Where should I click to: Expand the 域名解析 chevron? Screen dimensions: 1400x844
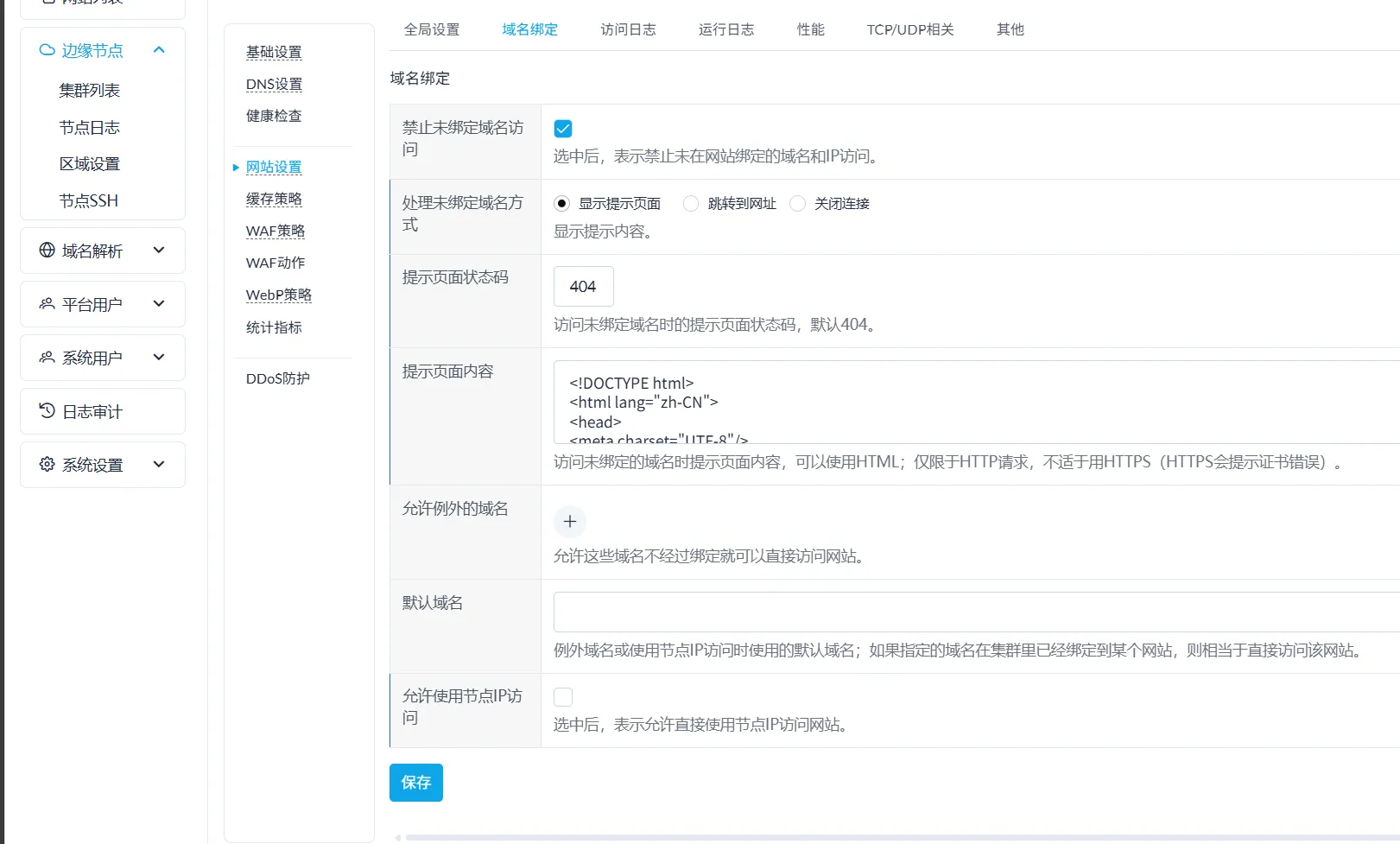pos(159,251)
